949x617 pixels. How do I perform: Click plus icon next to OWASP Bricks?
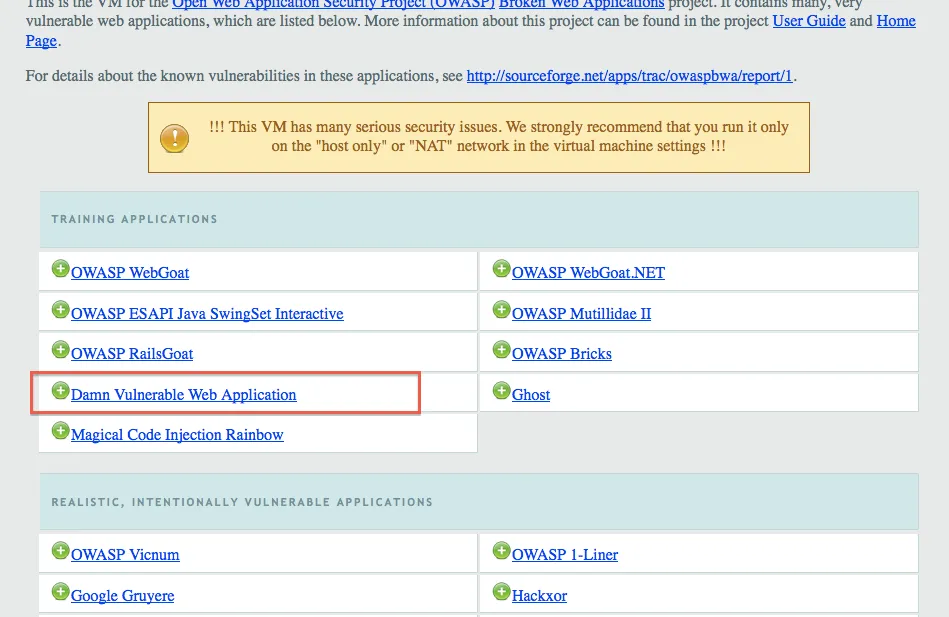[501, 351]
